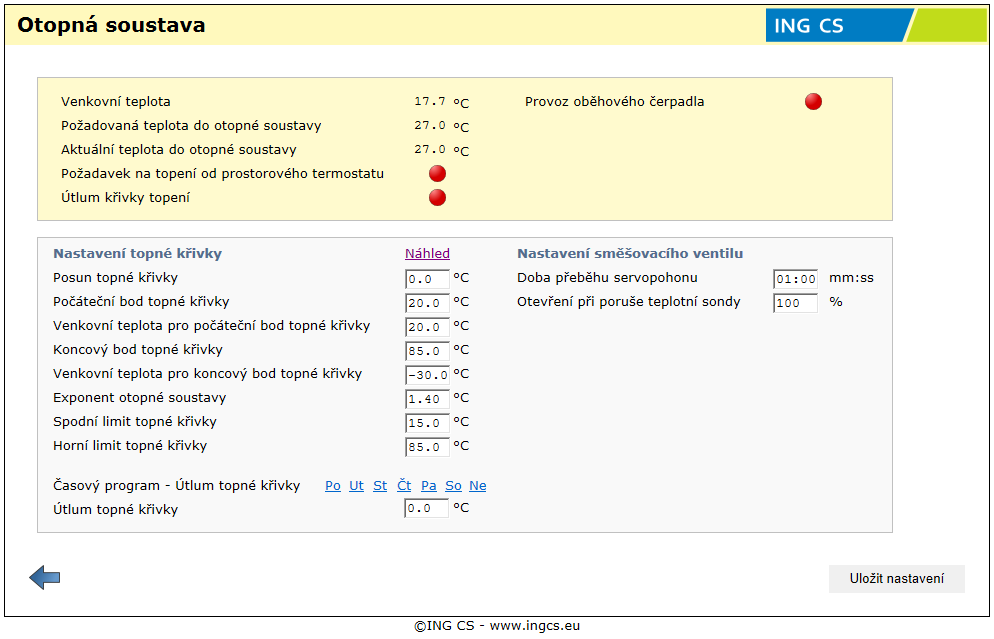Click the Exponent otopné soustavy field
The width and height of the screenshot is (994, 639).
point(427,399)
